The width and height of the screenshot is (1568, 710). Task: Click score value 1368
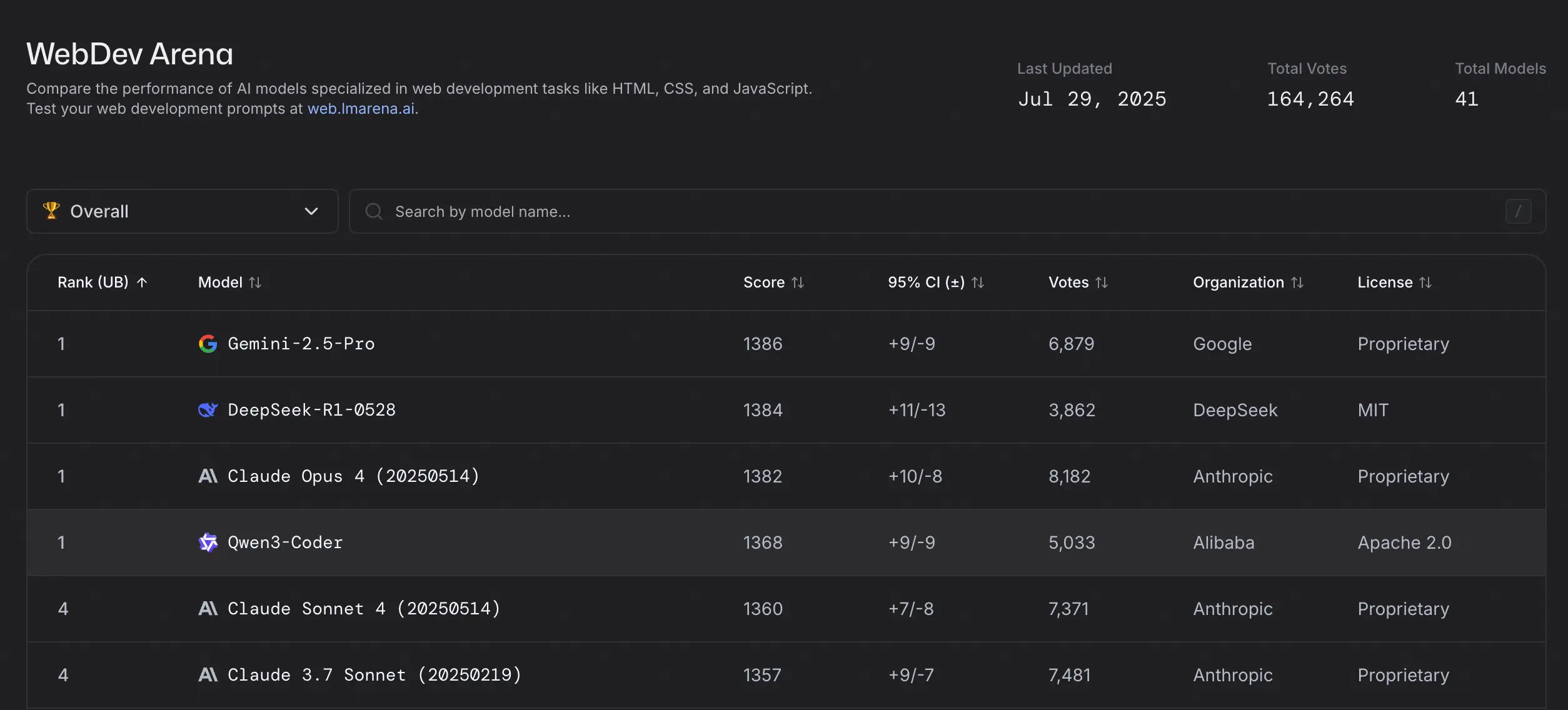pos(763,542)
